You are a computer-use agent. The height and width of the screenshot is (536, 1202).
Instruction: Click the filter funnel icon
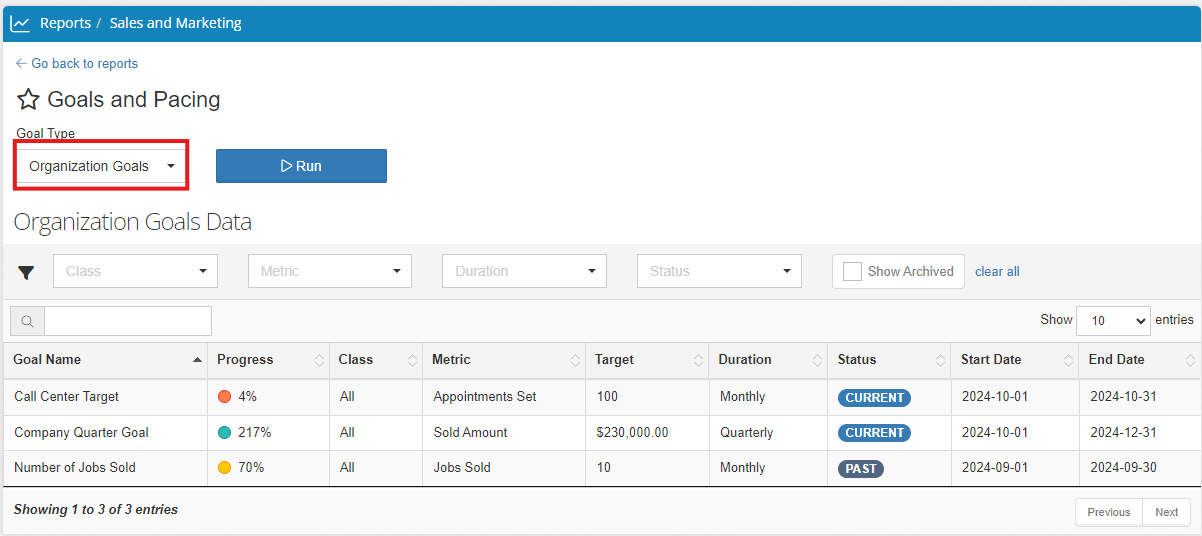tap(26, 272)
